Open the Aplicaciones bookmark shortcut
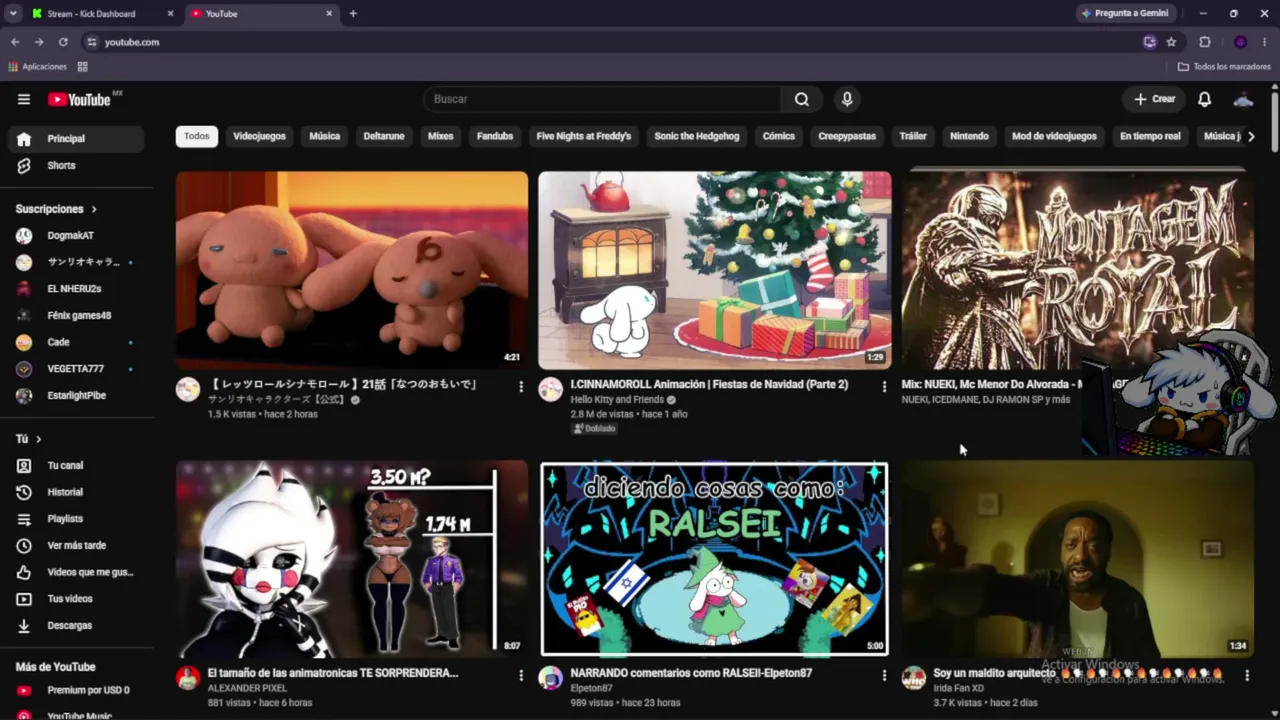Image resolution: width=1280 pixels, height=720 pixels. [38, 67]
